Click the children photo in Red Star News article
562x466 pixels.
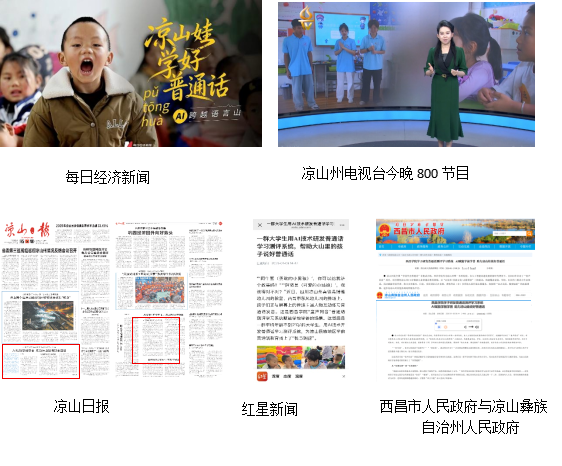(x=301, y=357)
